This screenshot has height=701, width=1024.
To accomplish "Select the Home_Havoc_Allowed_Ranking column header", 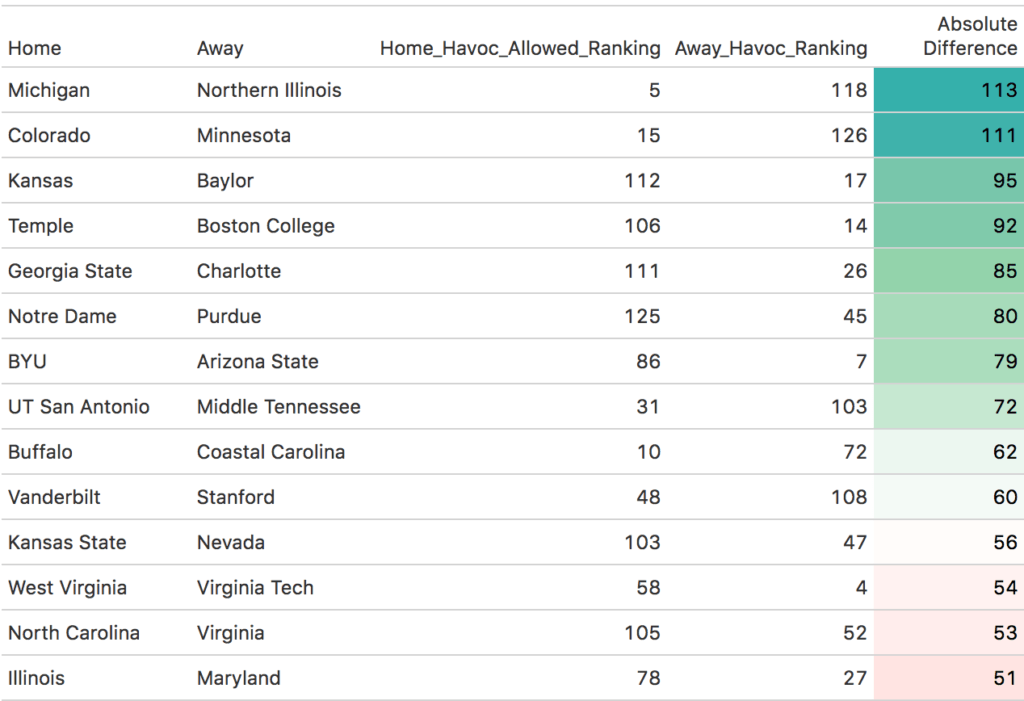I will pyautogui.click(x=520, y=48).
